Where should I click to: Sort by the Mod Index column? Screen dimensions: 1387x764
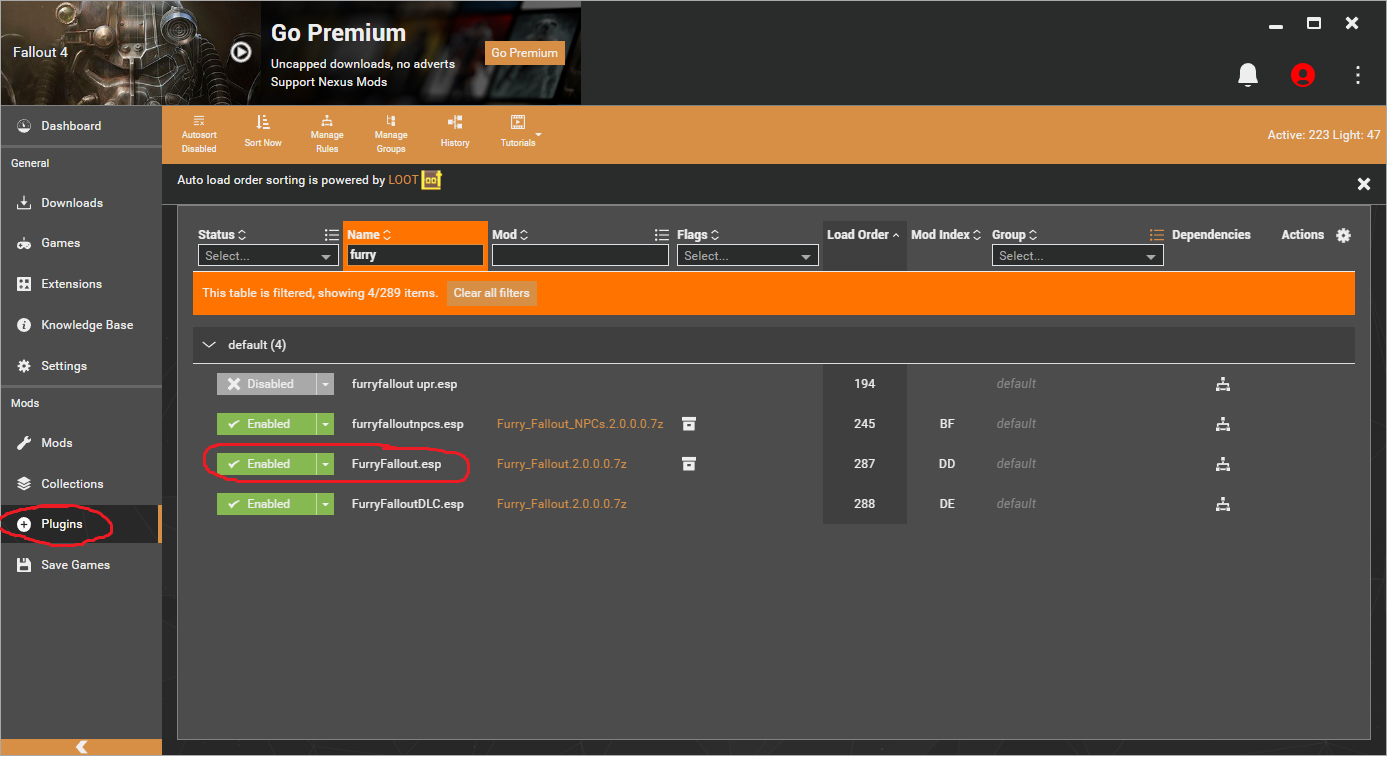point(946,235)
